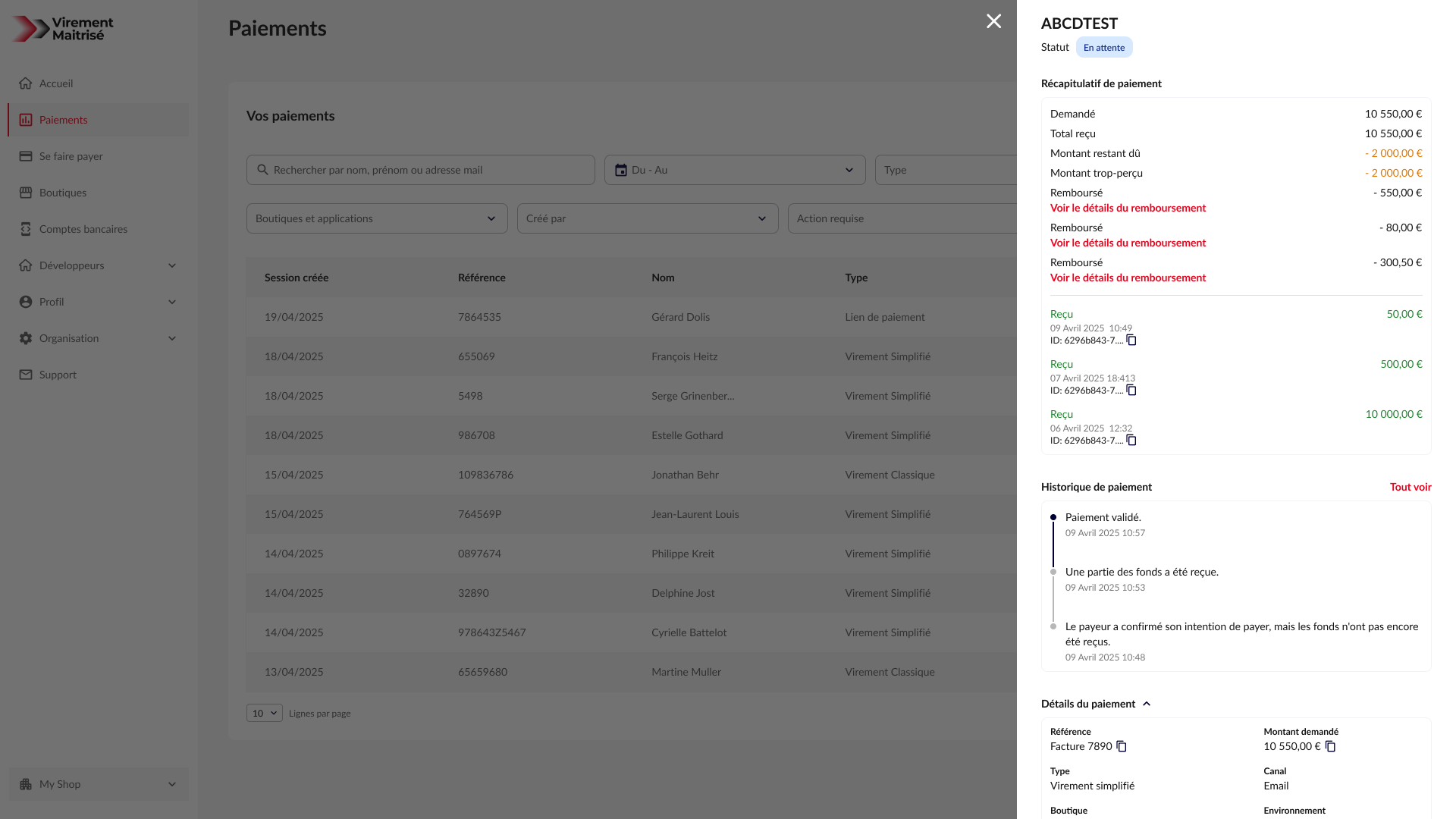Click the Support envelope icon
The height and width of the screenshot is (819, 1456).
coord(27,375)
